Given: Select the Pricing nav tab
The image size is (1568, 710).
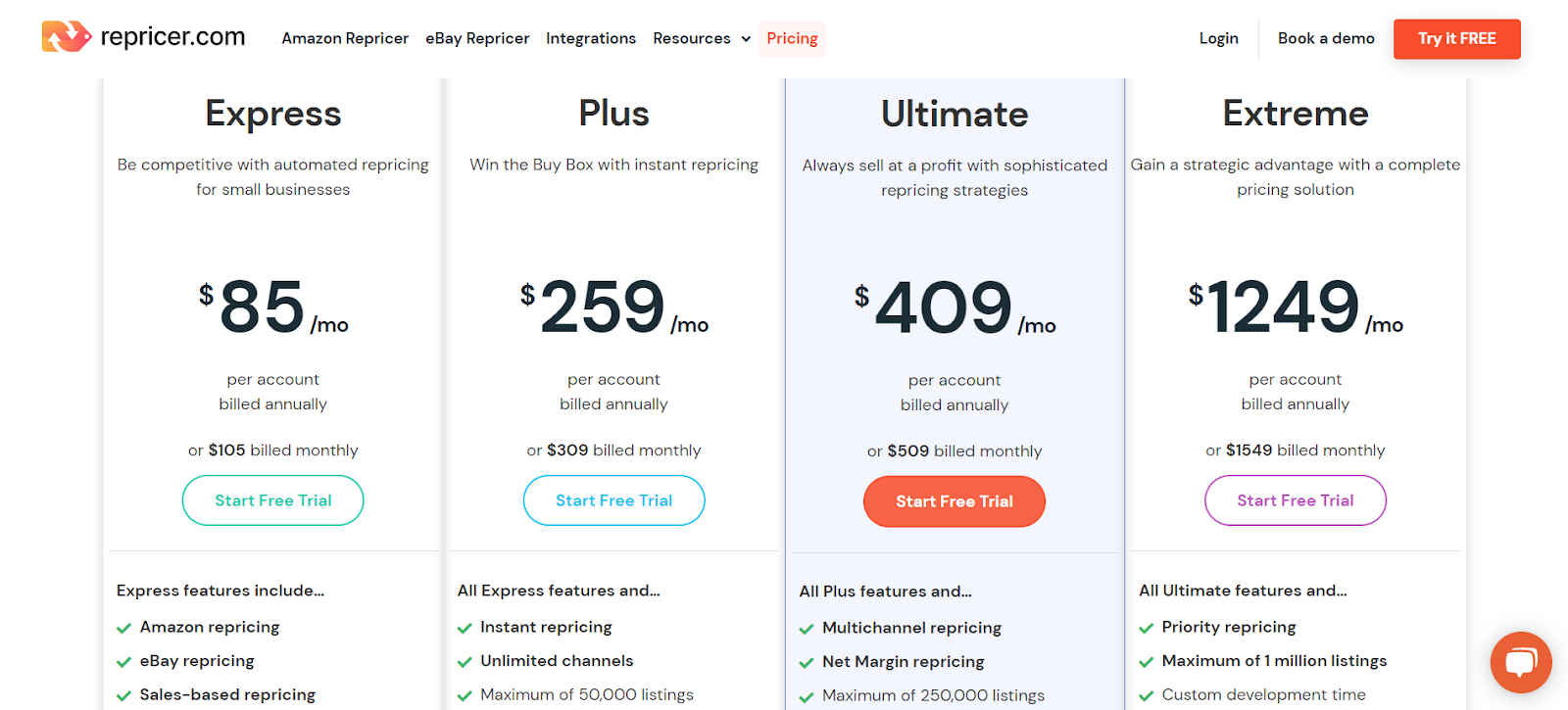Looking at the screenshot, I should pos(792,38).
